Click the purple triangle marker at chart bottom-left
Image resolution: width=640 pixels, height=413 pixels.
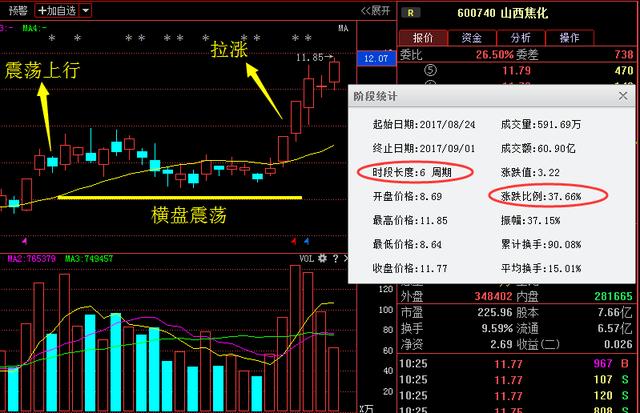pos(24,241)
